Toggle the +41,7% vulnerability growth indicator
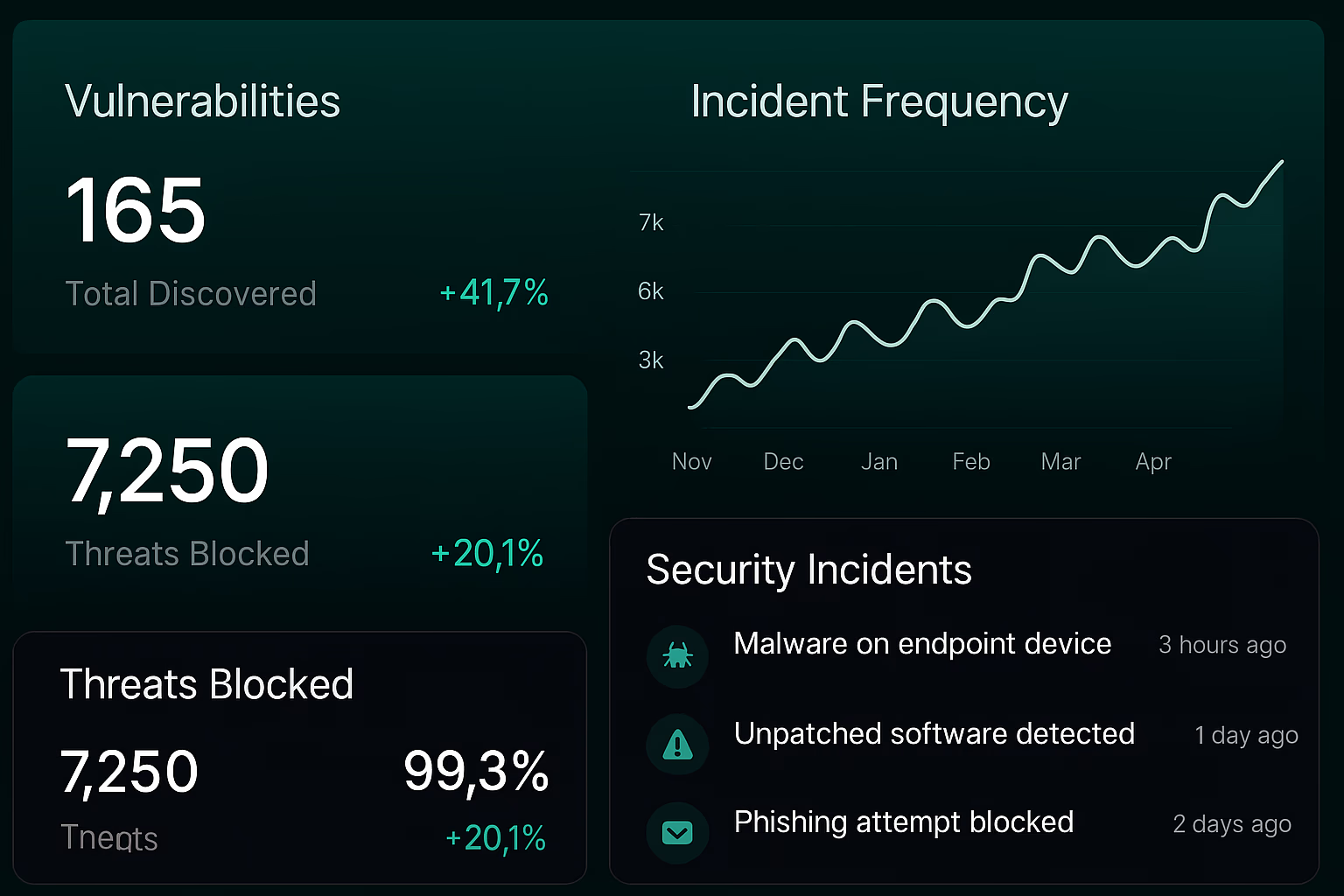 [493, 293]
